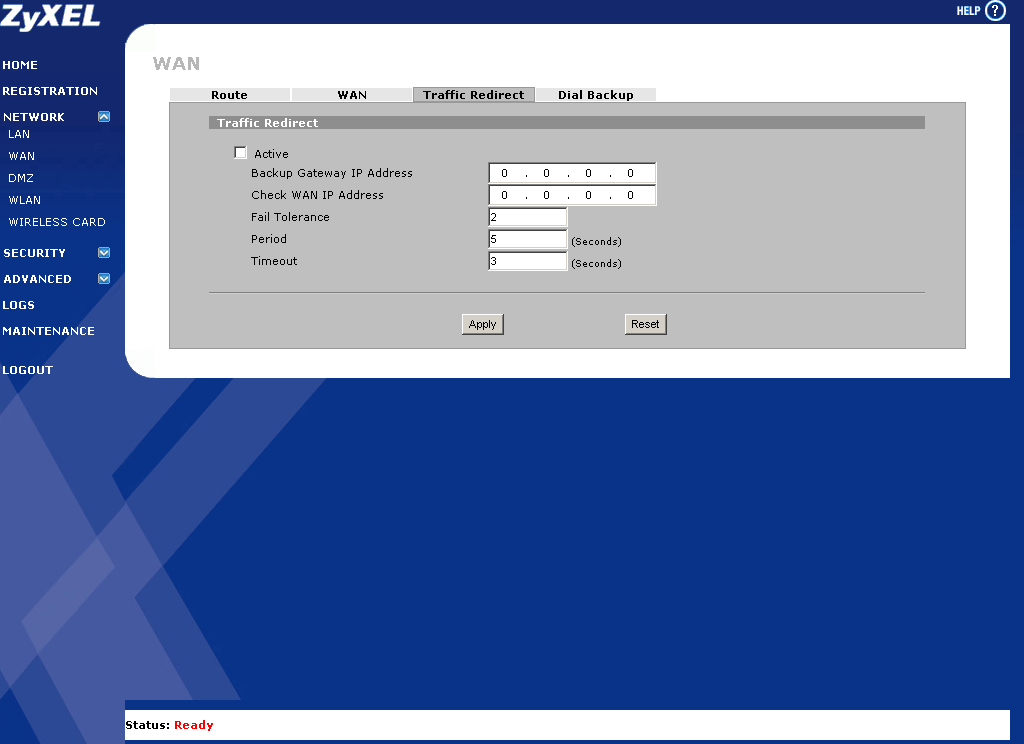The image size is (1024, 744).
Task: Click the Active checkbox label
Action: click(x=271, y=154)
